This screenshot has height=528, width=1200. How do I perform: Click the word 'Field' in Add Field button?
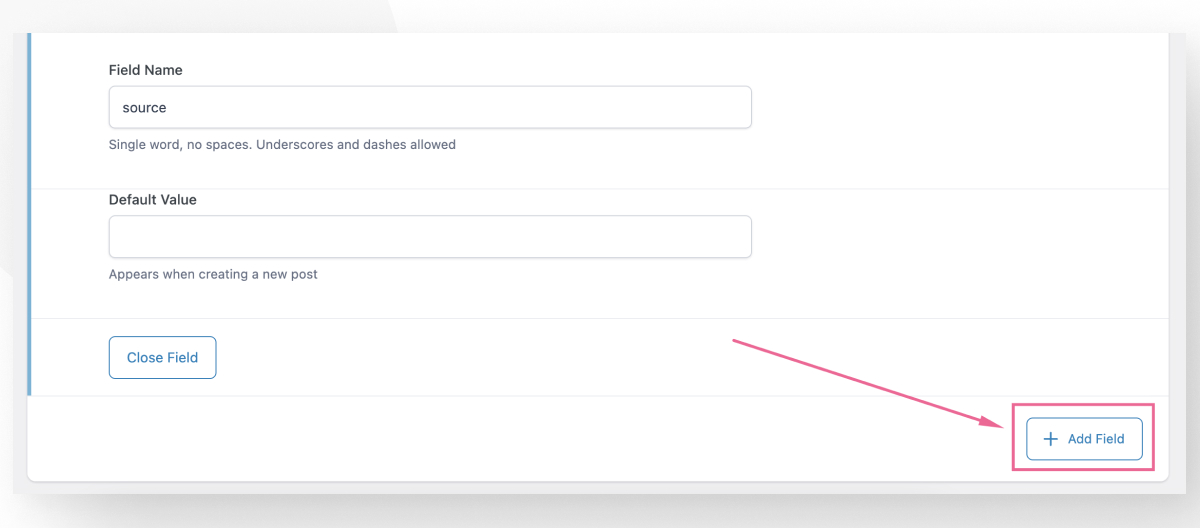pyautogui.click(x=1110, y=439)
